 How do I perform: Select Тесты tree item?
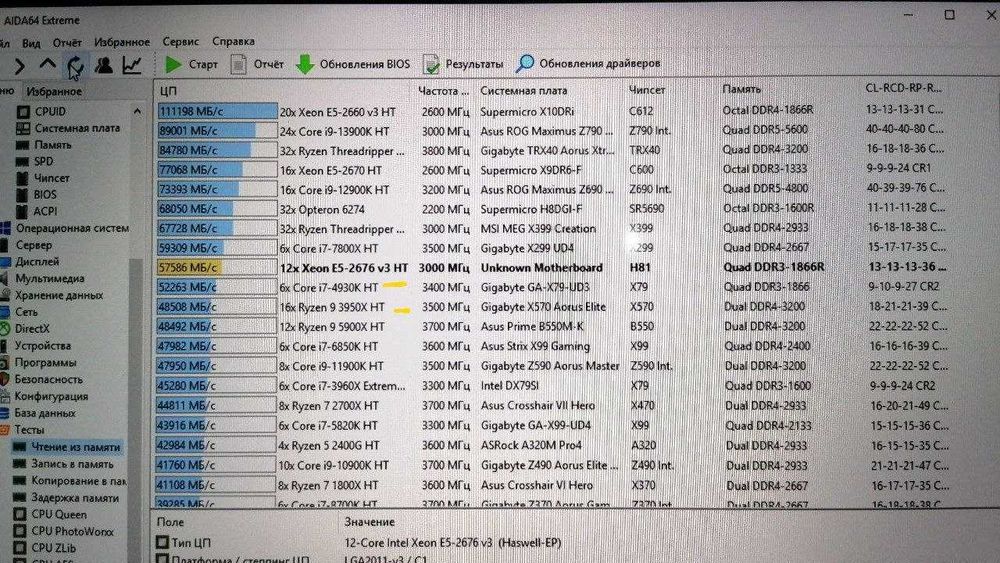[x=23, y=430]
